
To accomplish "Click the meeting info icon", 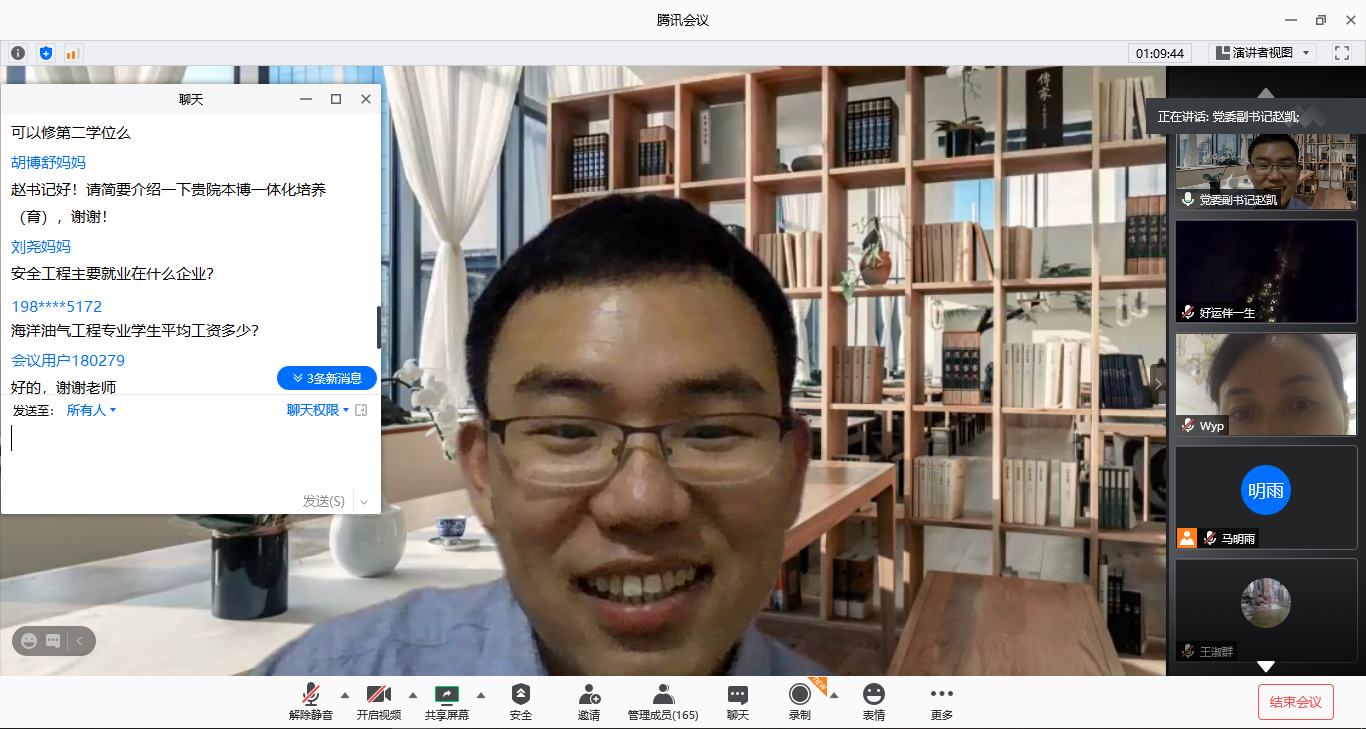I will tap(18, 53).
